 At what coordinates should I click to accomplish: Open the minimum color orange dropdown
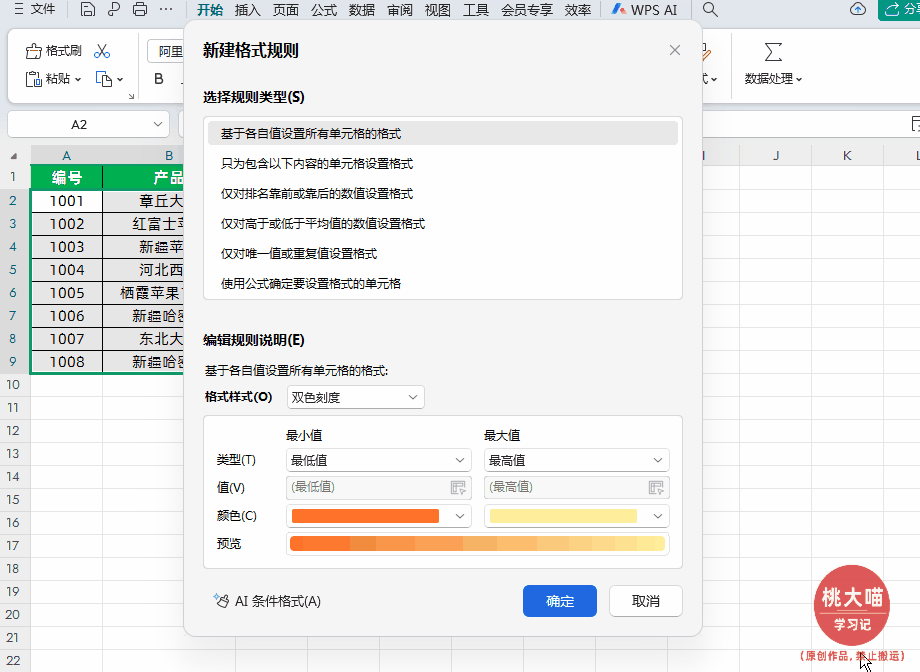(378, 516)
